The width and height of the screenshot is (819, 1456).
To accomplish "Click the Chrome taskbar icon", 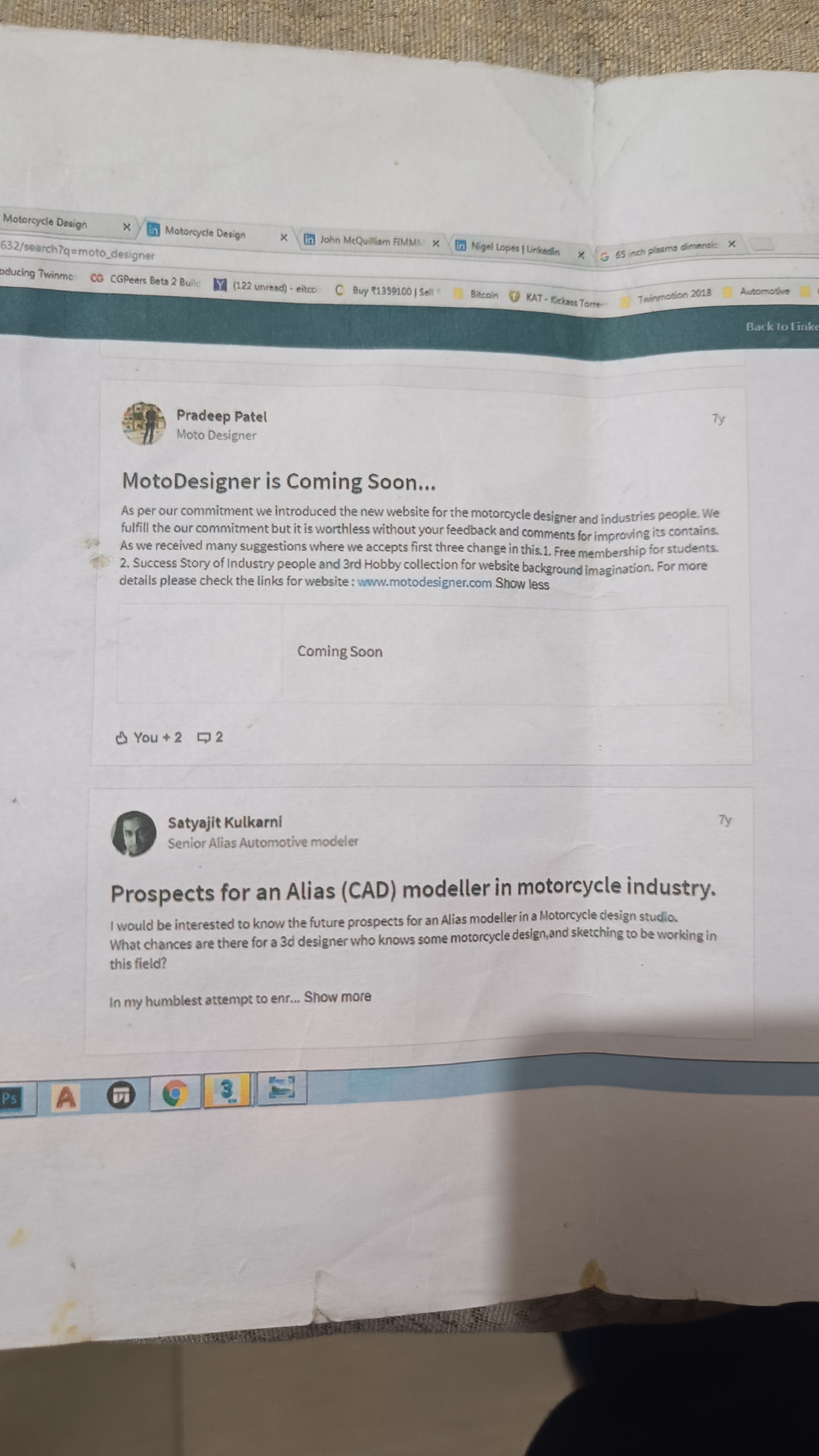I will pos(175,1094).
